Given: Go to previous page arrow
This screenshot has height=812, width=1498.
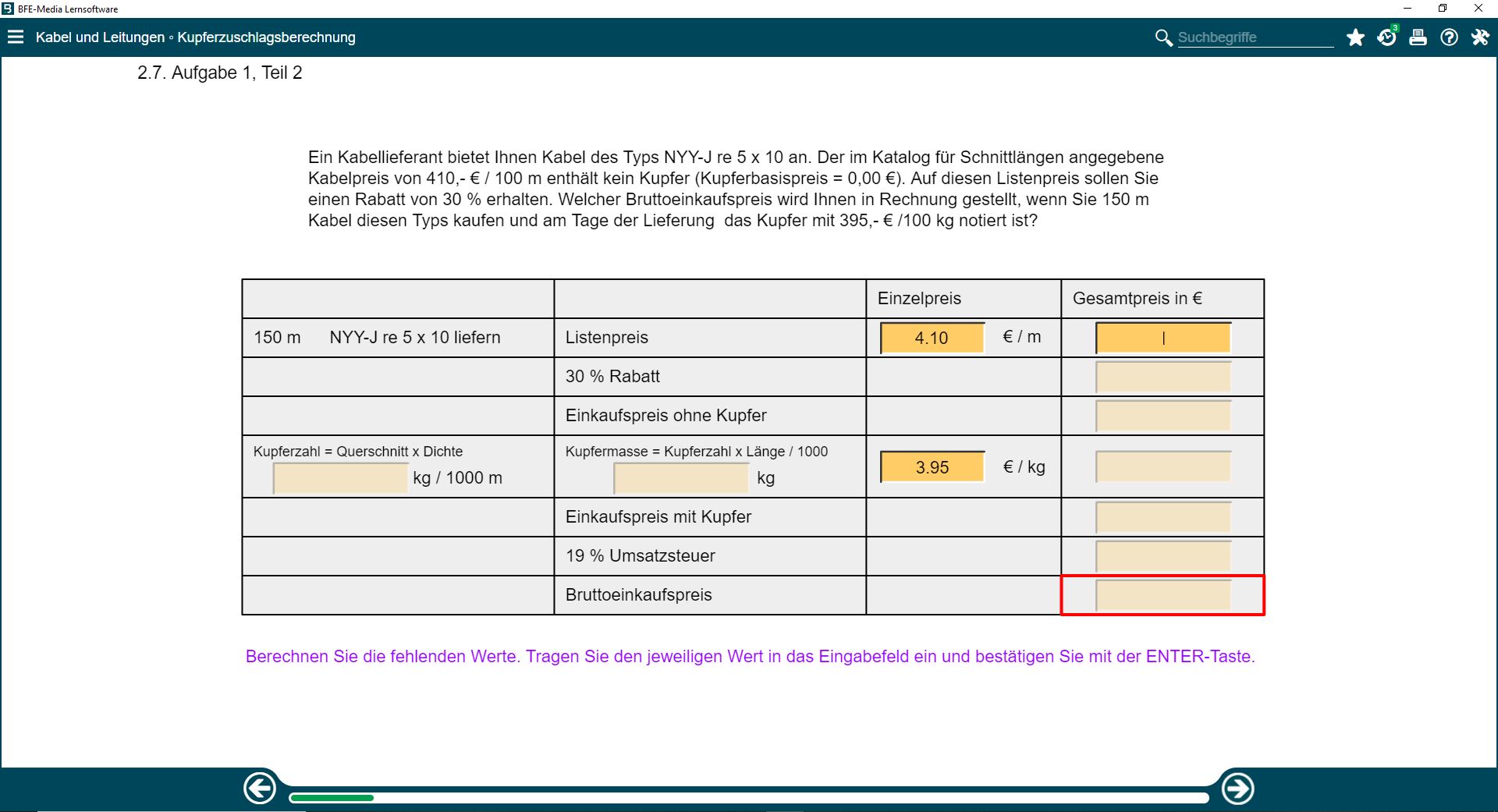Looking at the screenshot, I should [x=260, y=789].
